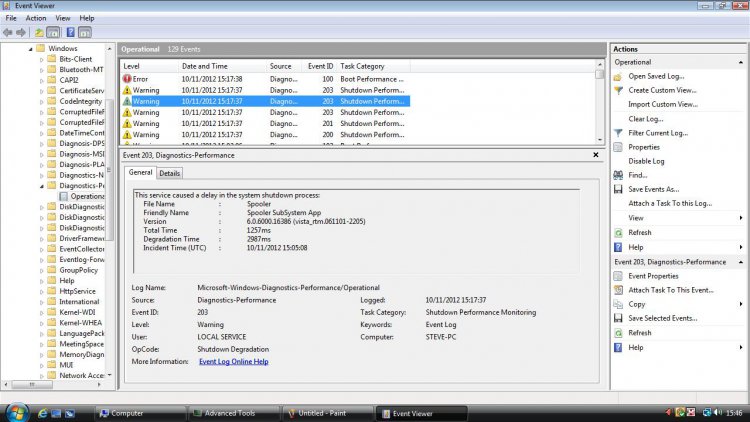
Task: Open the File menu
Action: tap(11, 18)
